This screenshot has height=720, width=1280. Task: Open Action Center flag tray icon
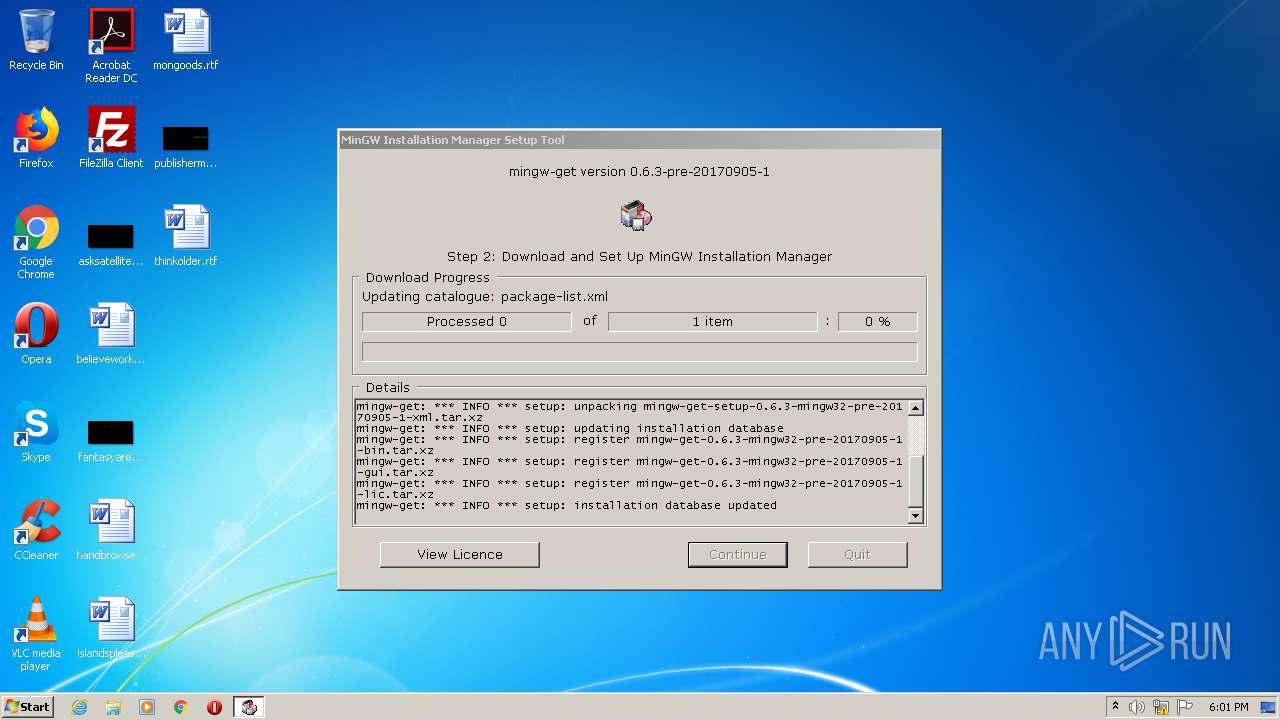pos(1185,707)
